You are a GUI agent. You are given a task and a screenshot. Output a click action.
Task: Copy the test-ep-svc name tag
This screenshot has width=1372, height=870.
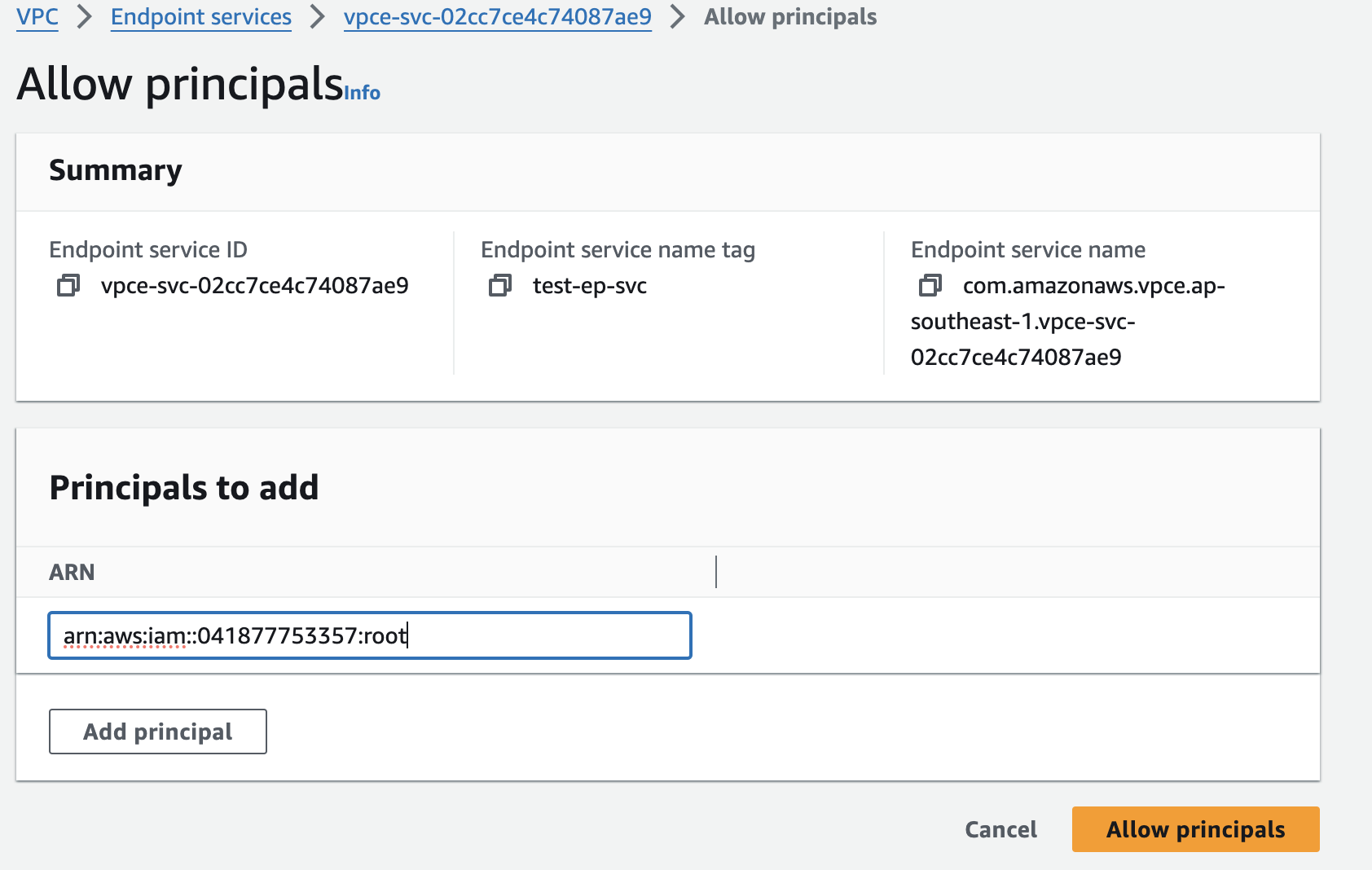pyautogui.click(x=500, y=286)
